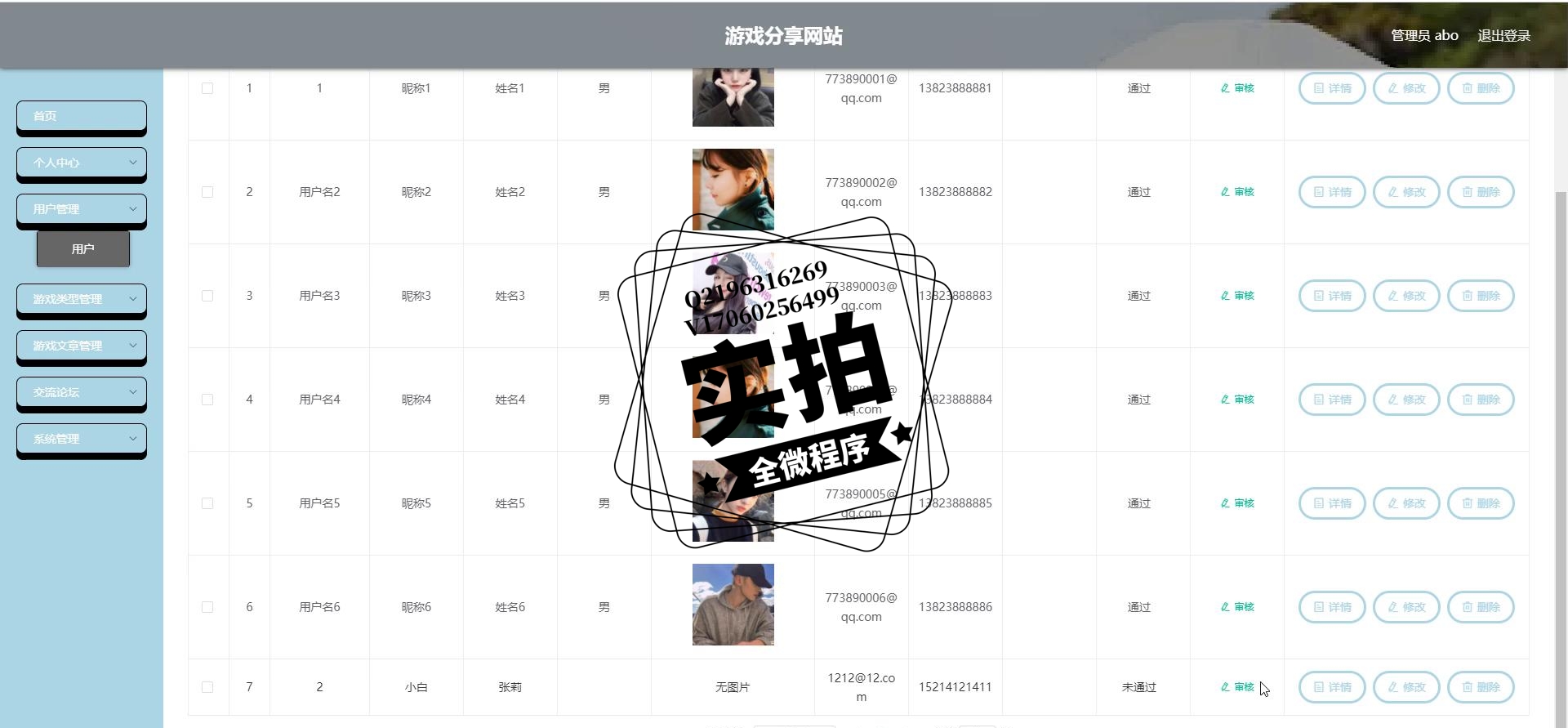Click the 修改 edit button in row 2
Screen dimensions: 1568x728
tap(1406, 192)
